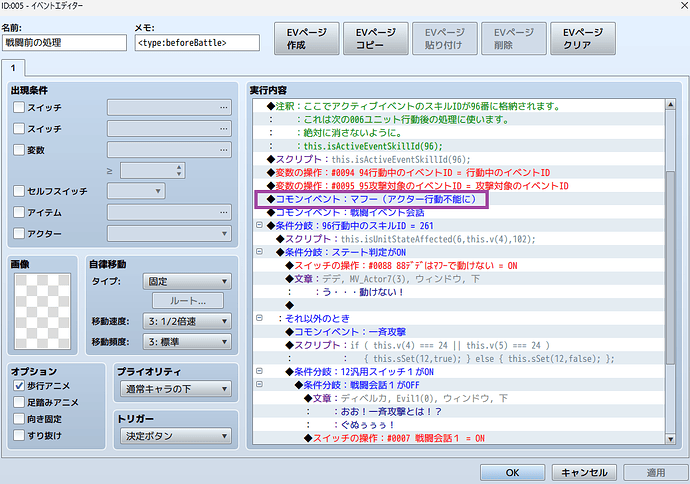The width and height of the screenshot is (690, 484).
Task: Select the 文章 デデ MV_Actor7(3) line
Action: click(x=459, y=279)
